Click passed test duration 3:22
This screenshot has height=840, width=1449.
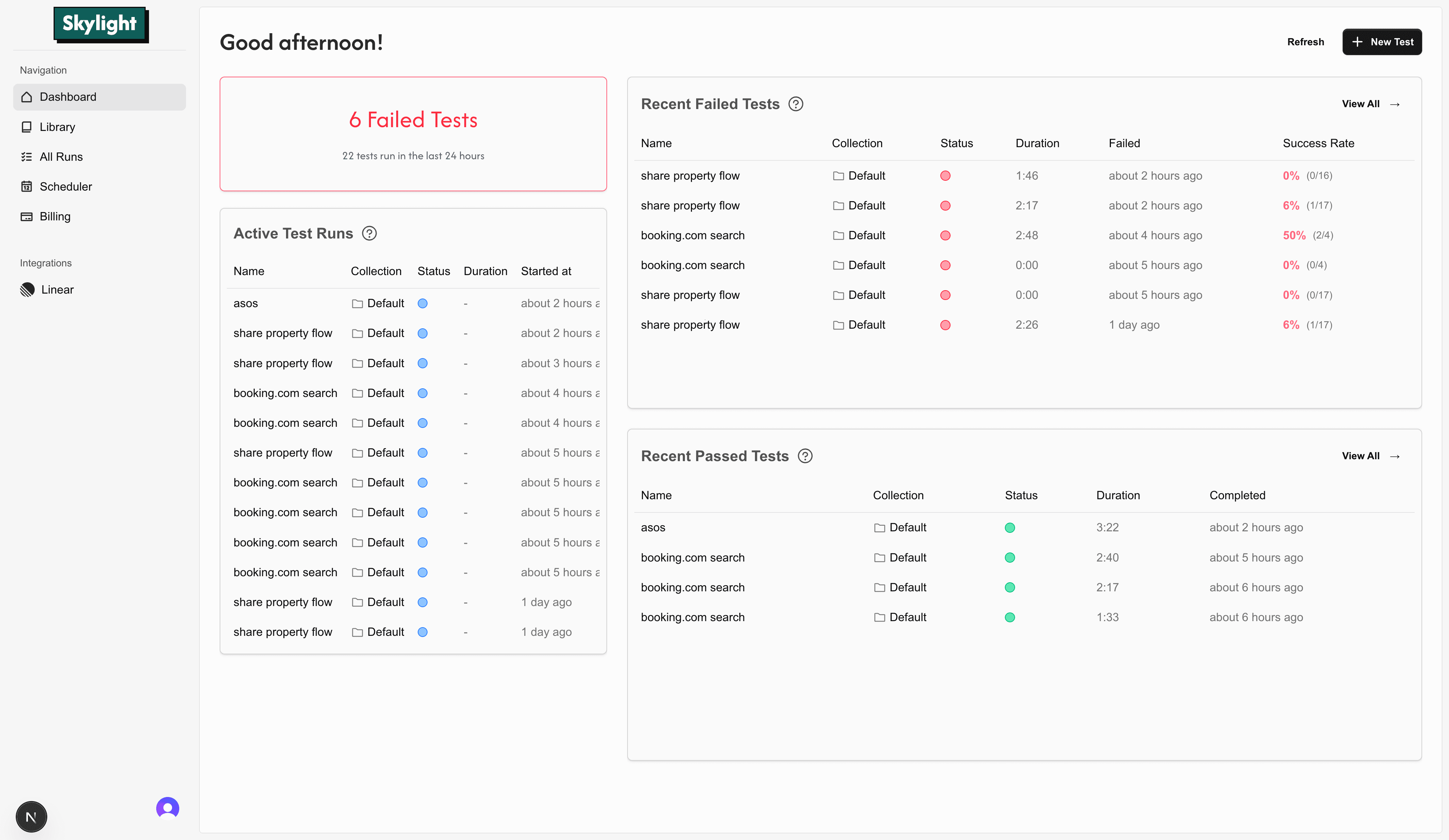point(1107,528)
